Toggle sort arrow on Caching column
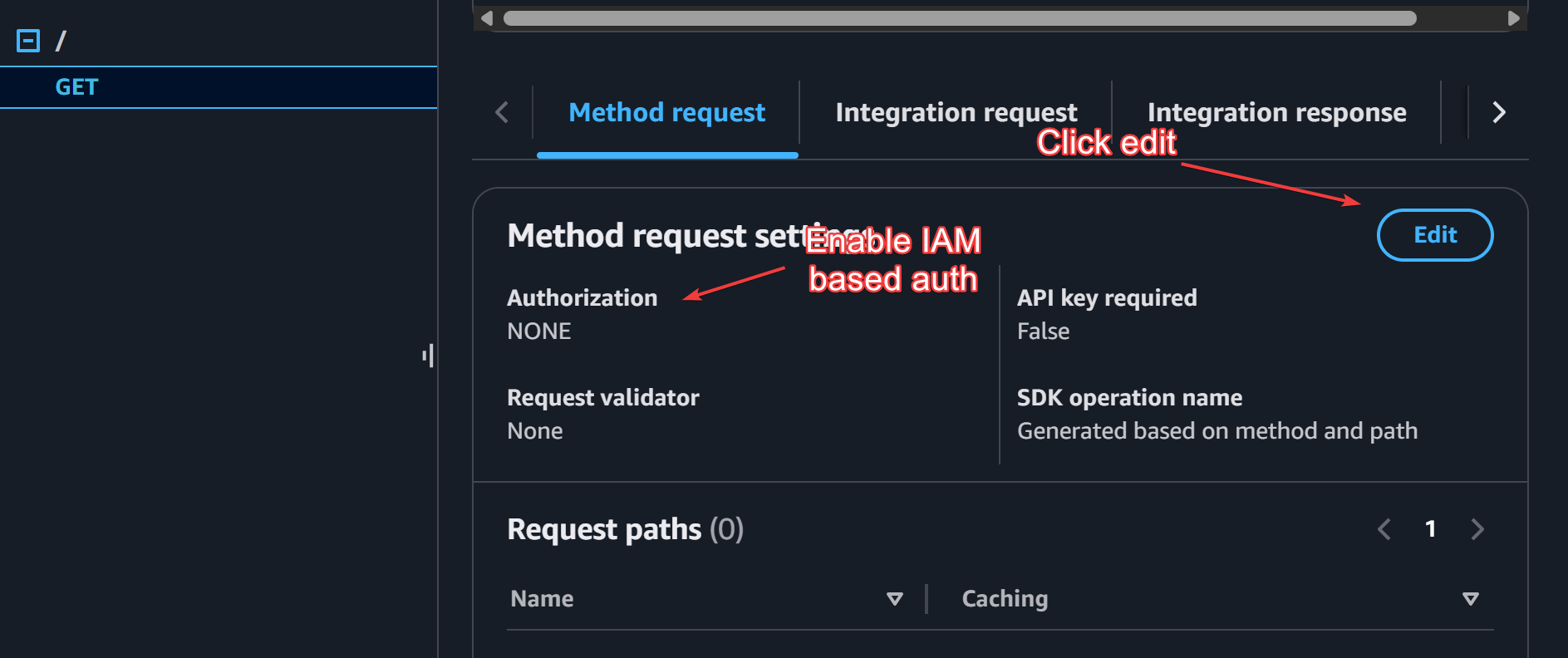The width and height of the screenshot is (1568, 658). click(1470, 599)
